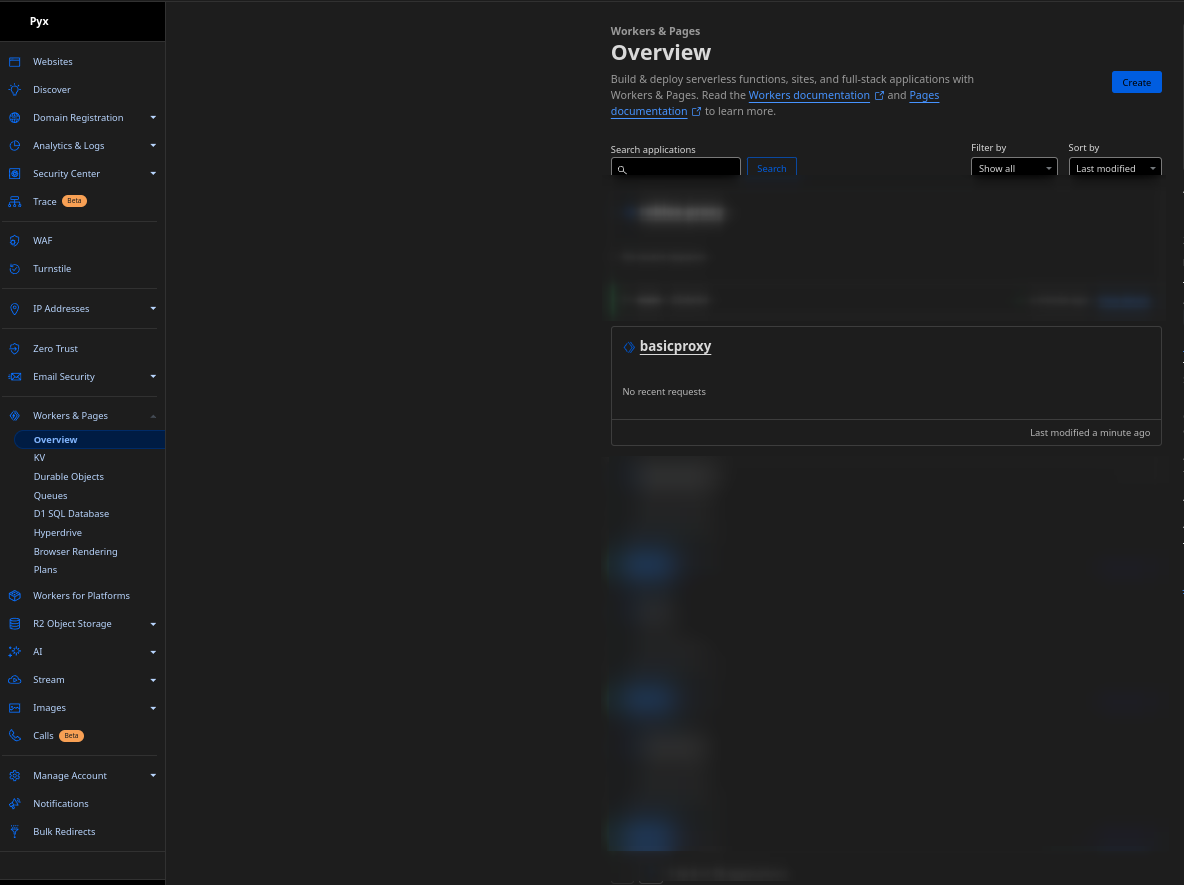Image resolution: width=1184 pixels, height=885 pixels.
Task: Click the IP Addresses pin icon
Action: coord(14,309)
